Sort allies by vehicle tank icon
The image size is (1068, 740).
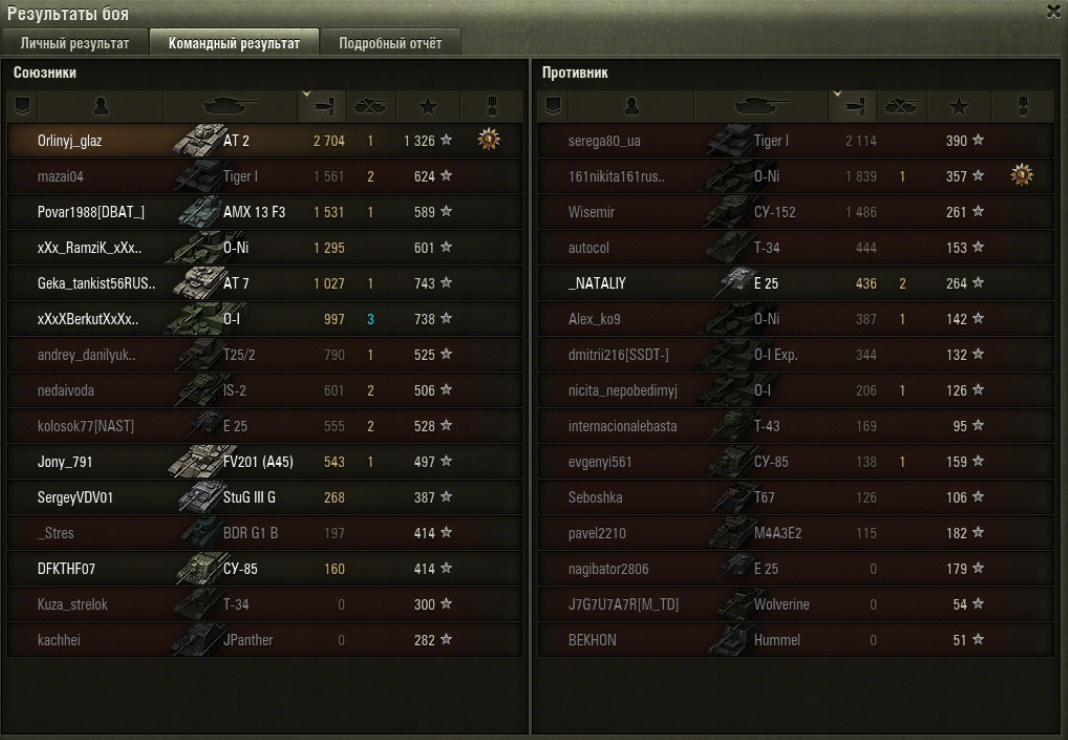click(231, 106)
